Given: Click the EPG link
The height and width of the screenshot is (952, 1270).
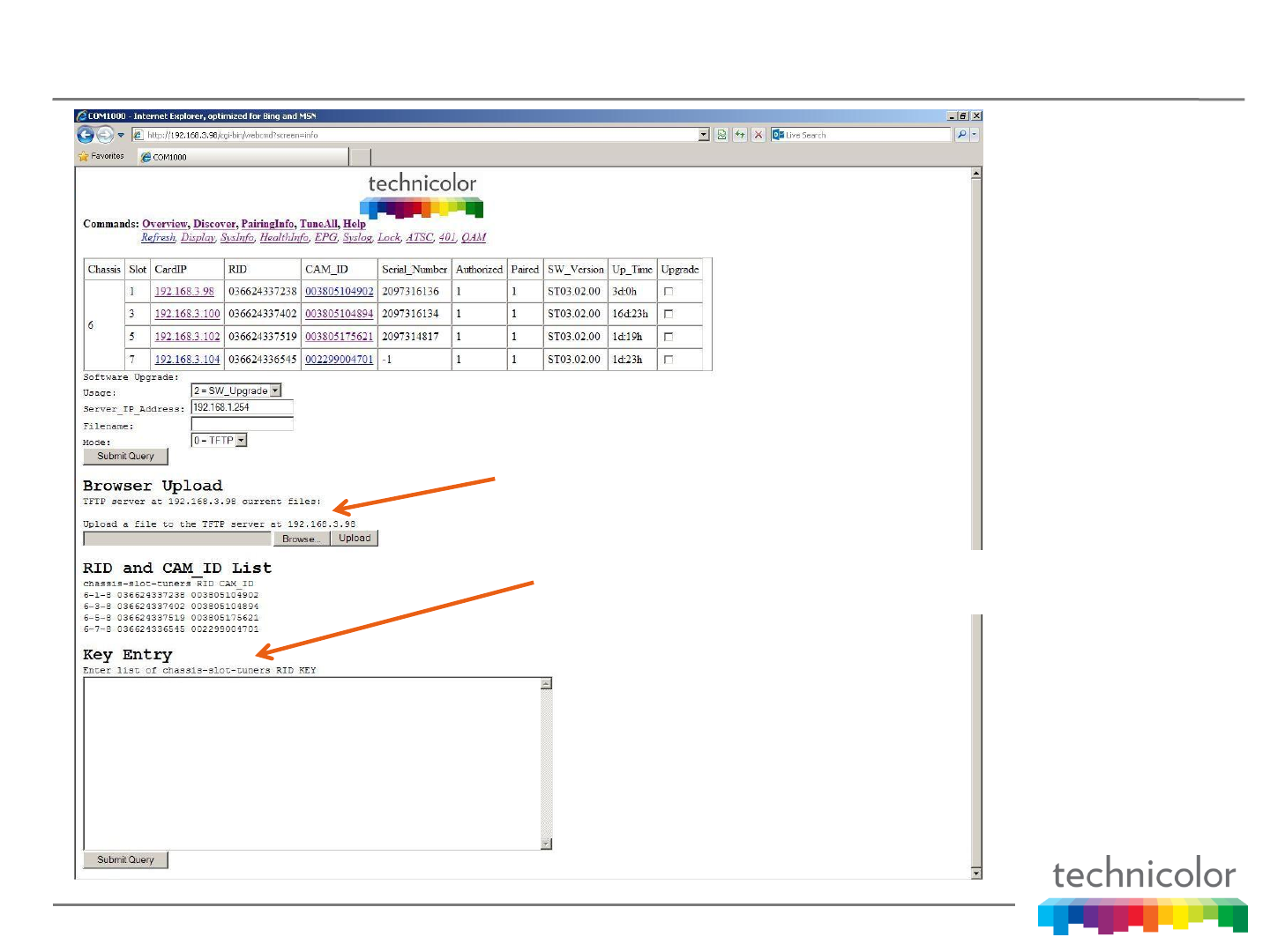Looking at the screenshot, I should coord(325,237).
